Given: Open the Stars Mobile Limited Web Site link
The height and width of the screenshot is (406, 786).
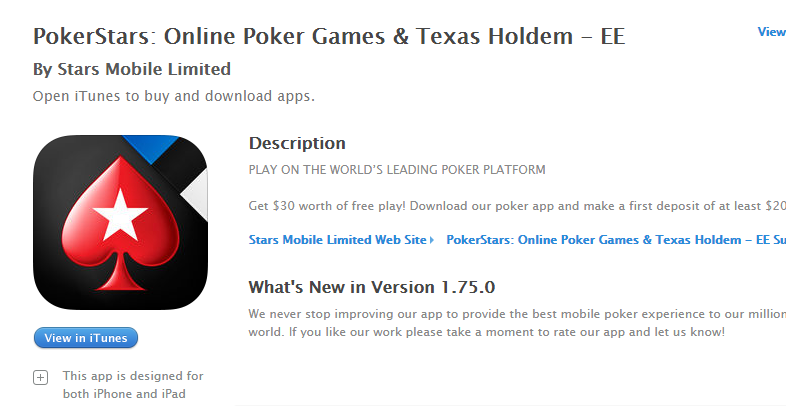Looking at the screenshot, I should (337, 240).
